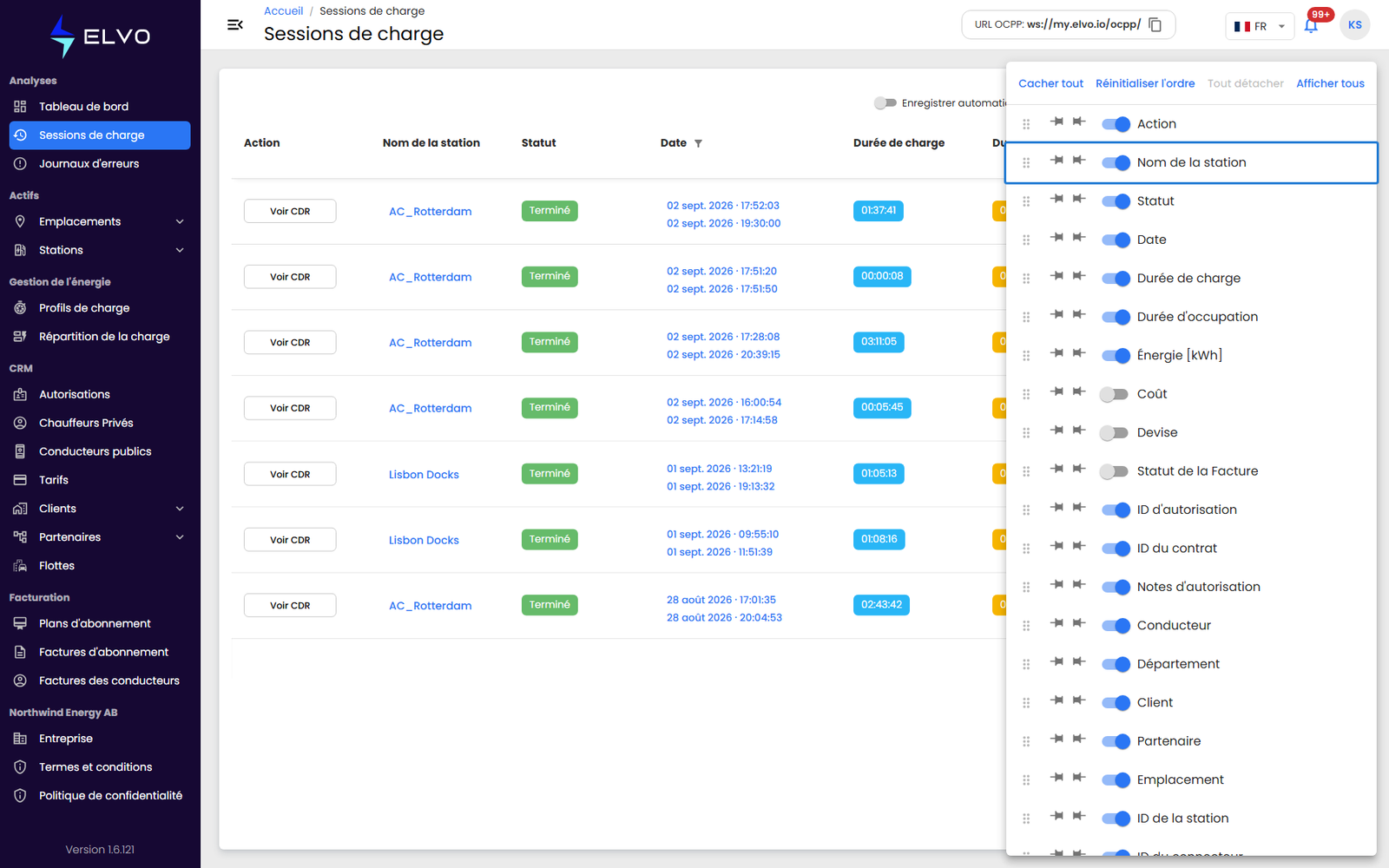Go to the Accueil breadcrumb link
The height and width of the screenshot is (868, 1389).
click(283, 11)
